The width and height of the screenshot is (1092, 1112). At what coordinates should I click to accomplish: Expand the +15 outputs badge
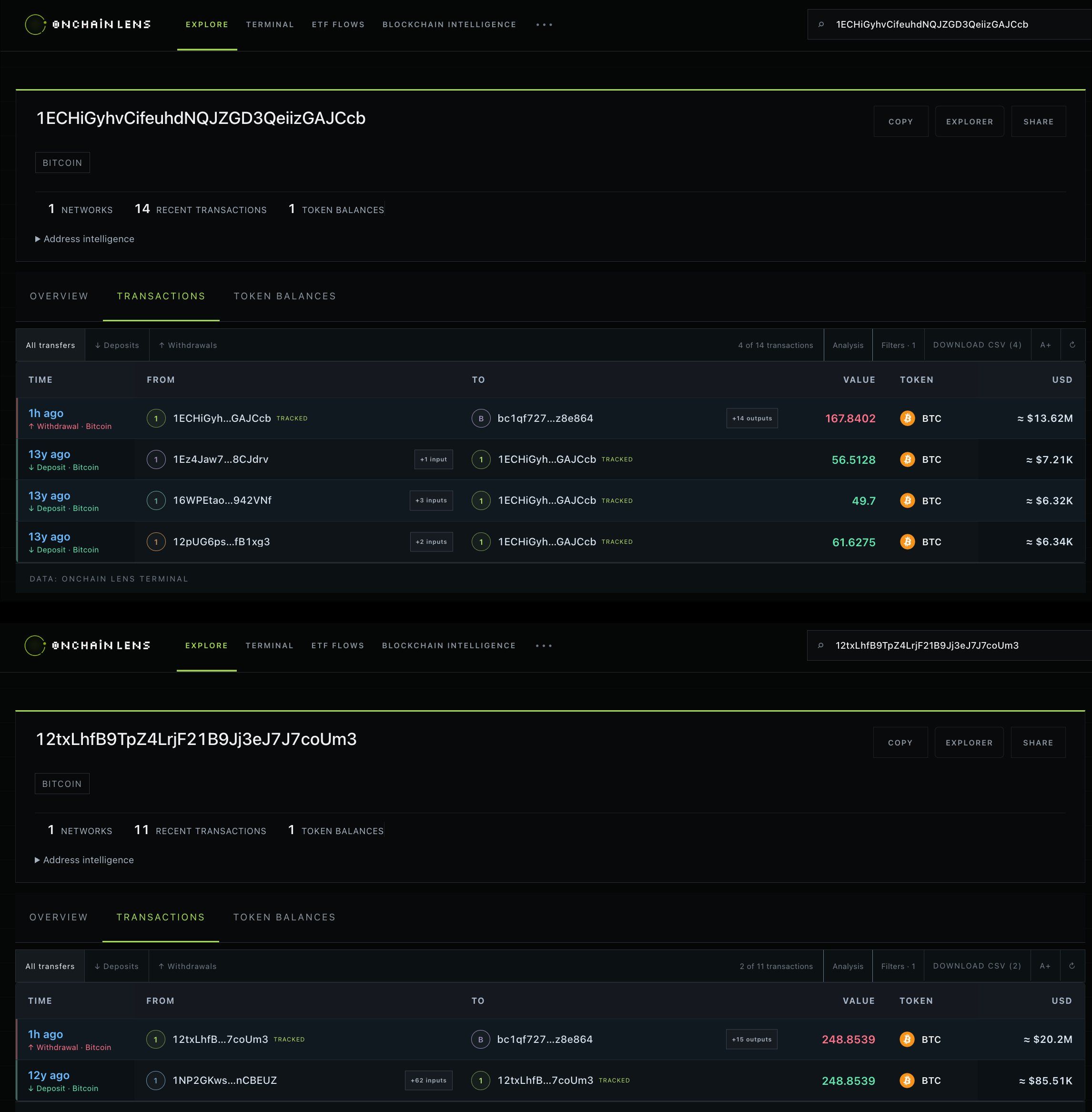pos(751,1039)
